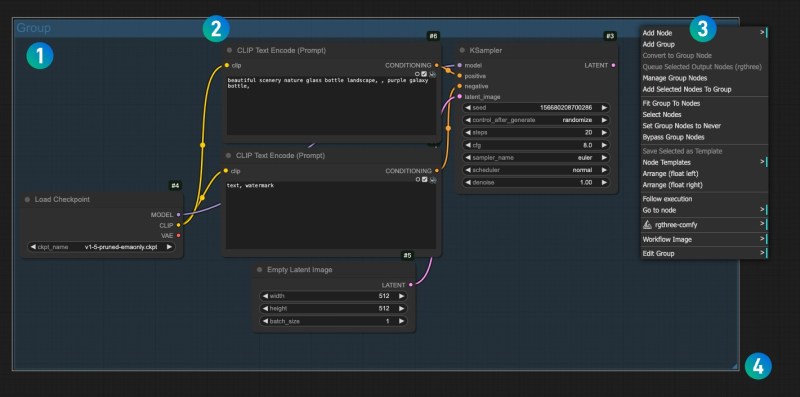Decrease seed with its left arrow
Screen dimensions: 800x397
(468, 108)
